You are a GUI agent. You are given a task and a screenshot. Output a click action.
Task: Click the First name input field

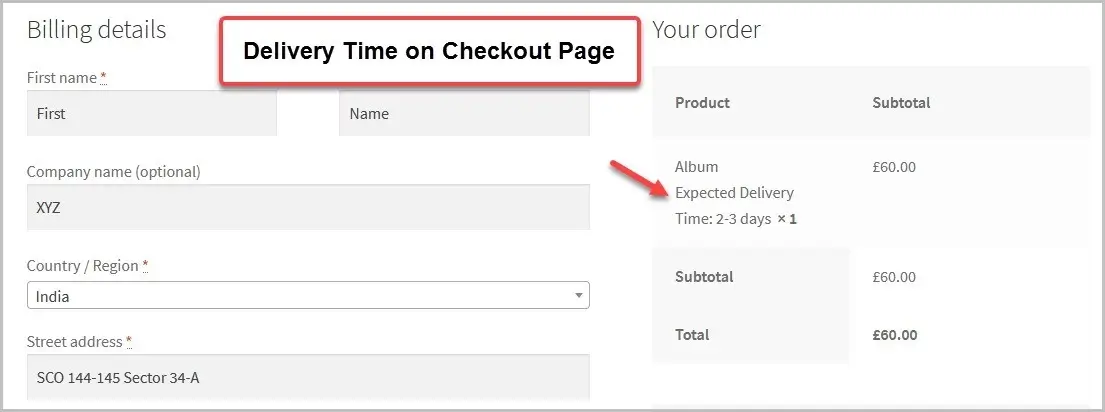(152, 113)
